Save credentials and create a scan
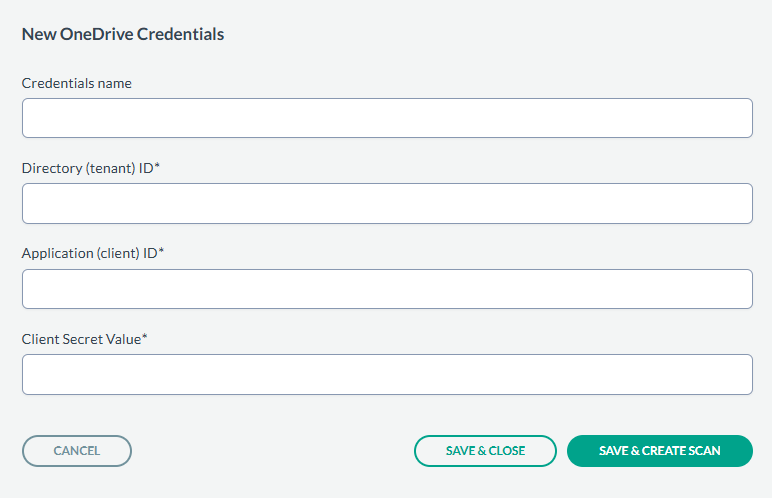772x498 pixels. pyautogui.click(x=659, y=451)
